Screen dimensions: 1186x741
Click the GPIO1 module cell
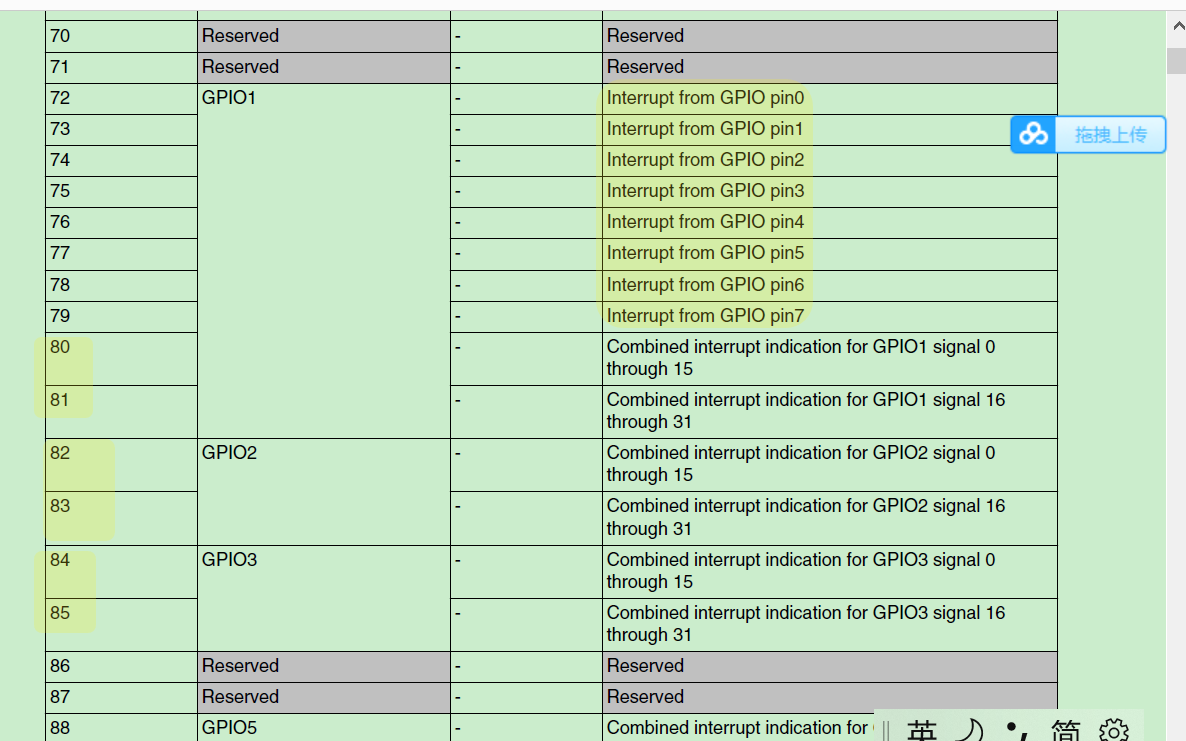coord(229,98)
